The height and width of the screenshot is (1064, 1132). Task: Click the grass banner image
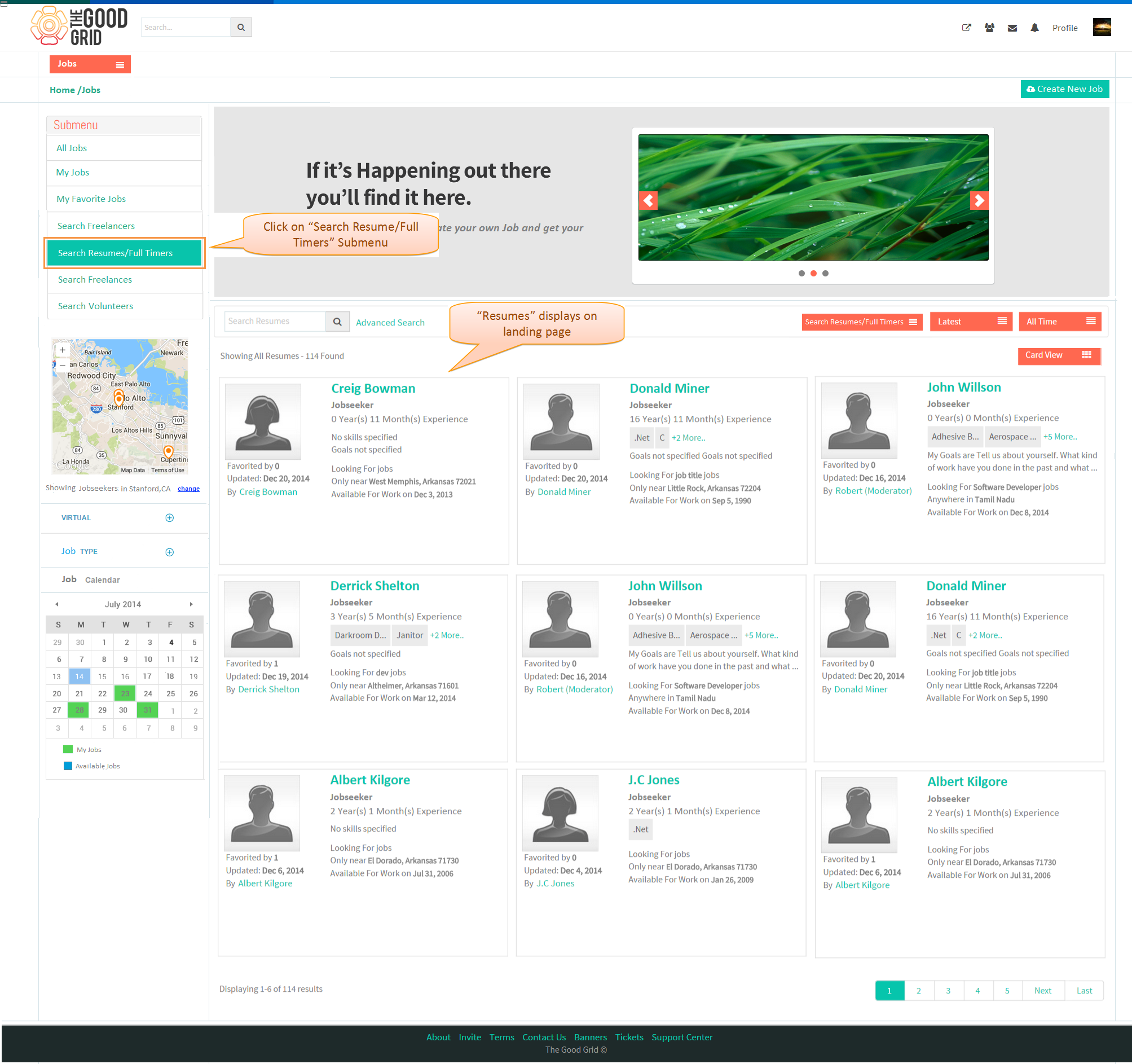[813, 197]
